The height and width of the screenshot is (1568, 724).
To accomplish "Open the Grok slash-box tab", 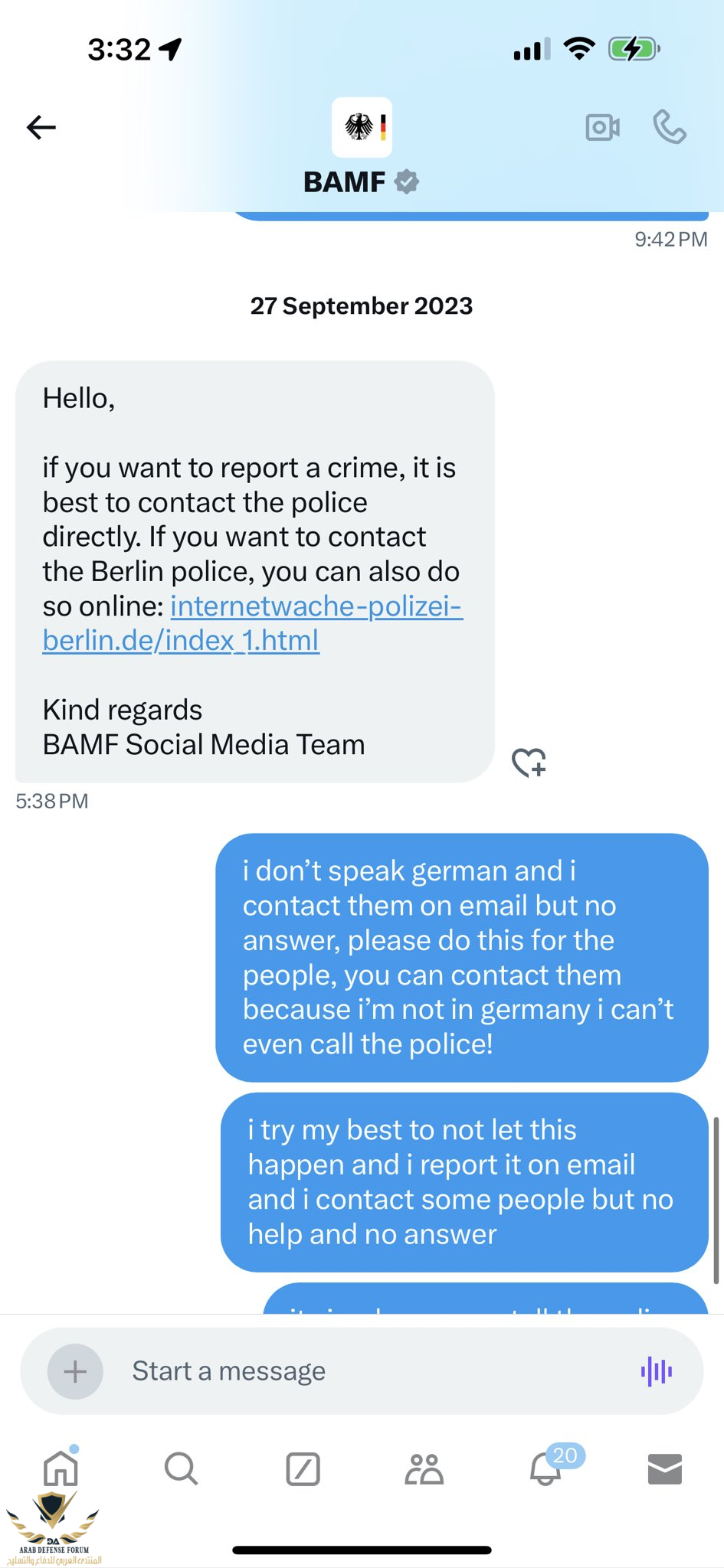I will click(x=303, y=1469).
